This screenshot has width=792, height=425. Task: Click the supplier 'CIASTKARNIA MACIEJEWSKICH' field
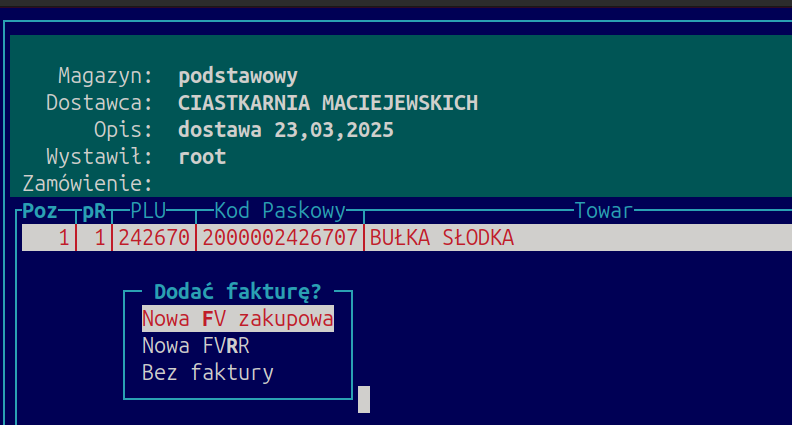[x=328, y=103]
